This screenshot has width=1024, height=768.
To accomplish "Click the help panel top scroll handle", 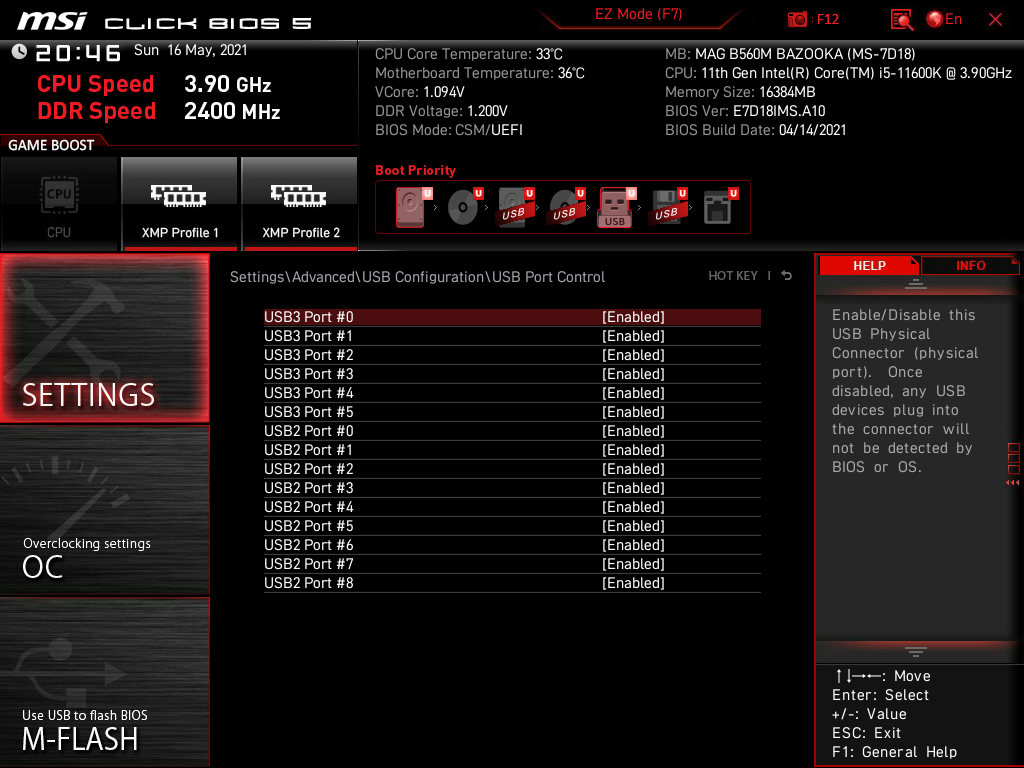I will 916,284.
